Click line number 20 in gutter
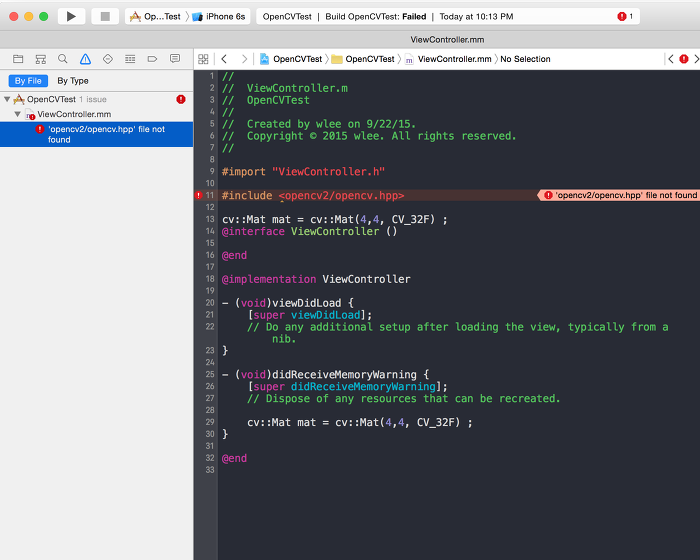This screenshot has height=560, width=700. 210,303
